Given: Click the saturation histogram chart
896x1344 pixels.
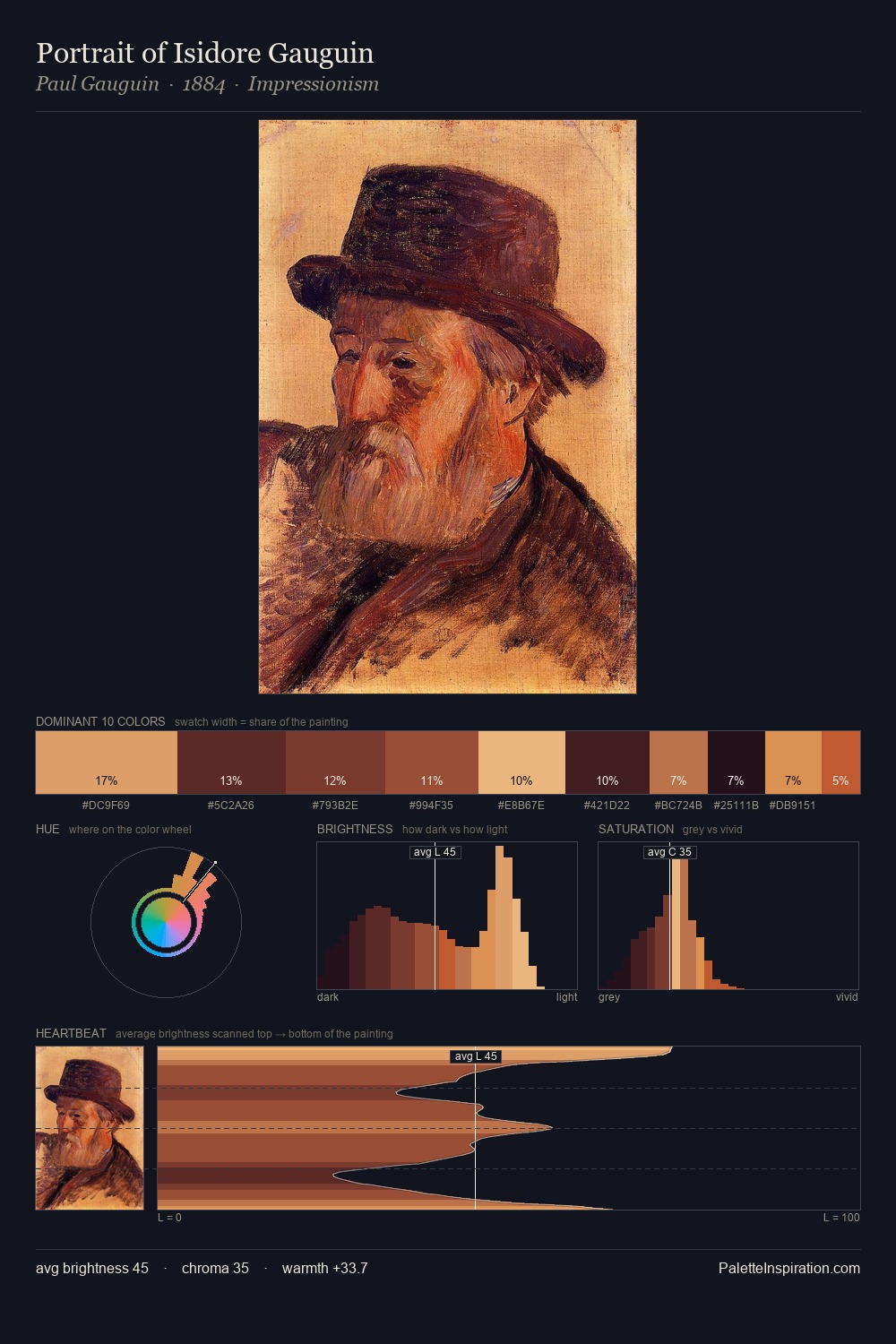Looking at the screenshot, I should pyautogui.click(x=728, y=916).
